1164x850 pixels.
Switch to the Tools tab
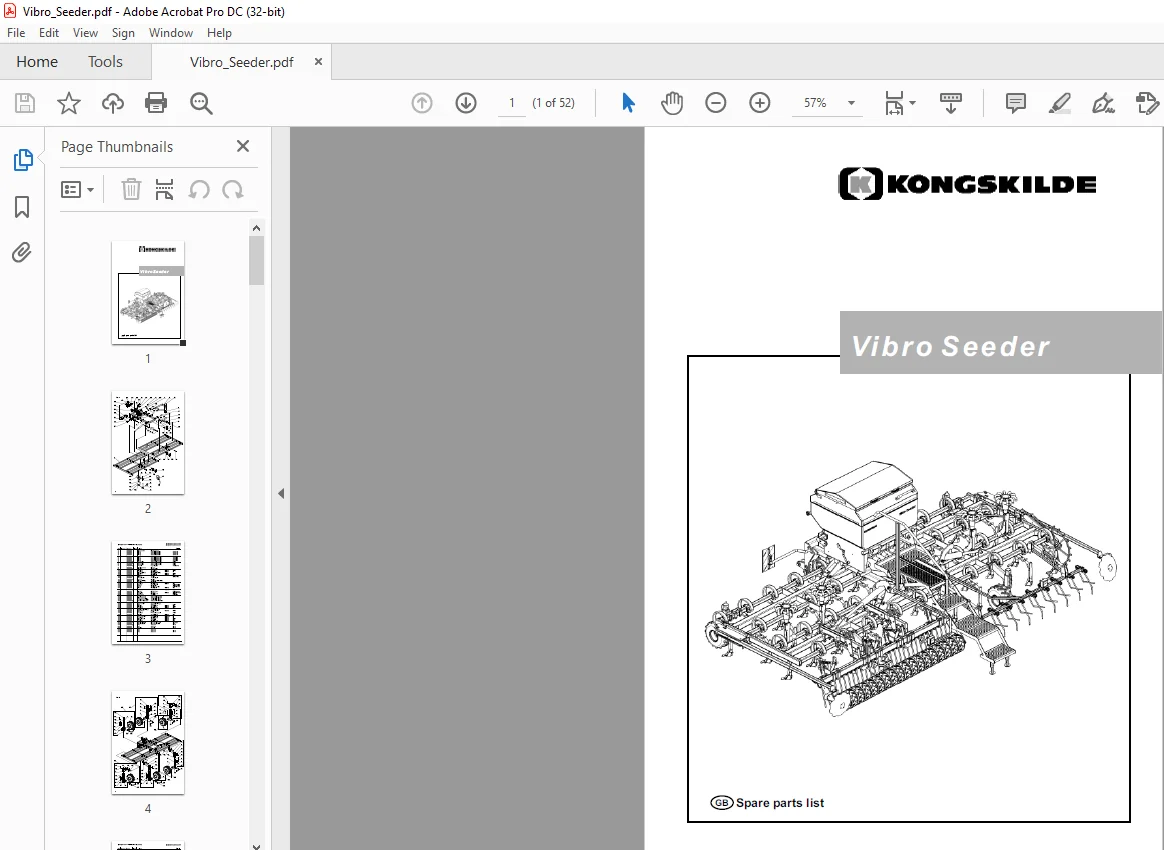click(x=105, y=62)
